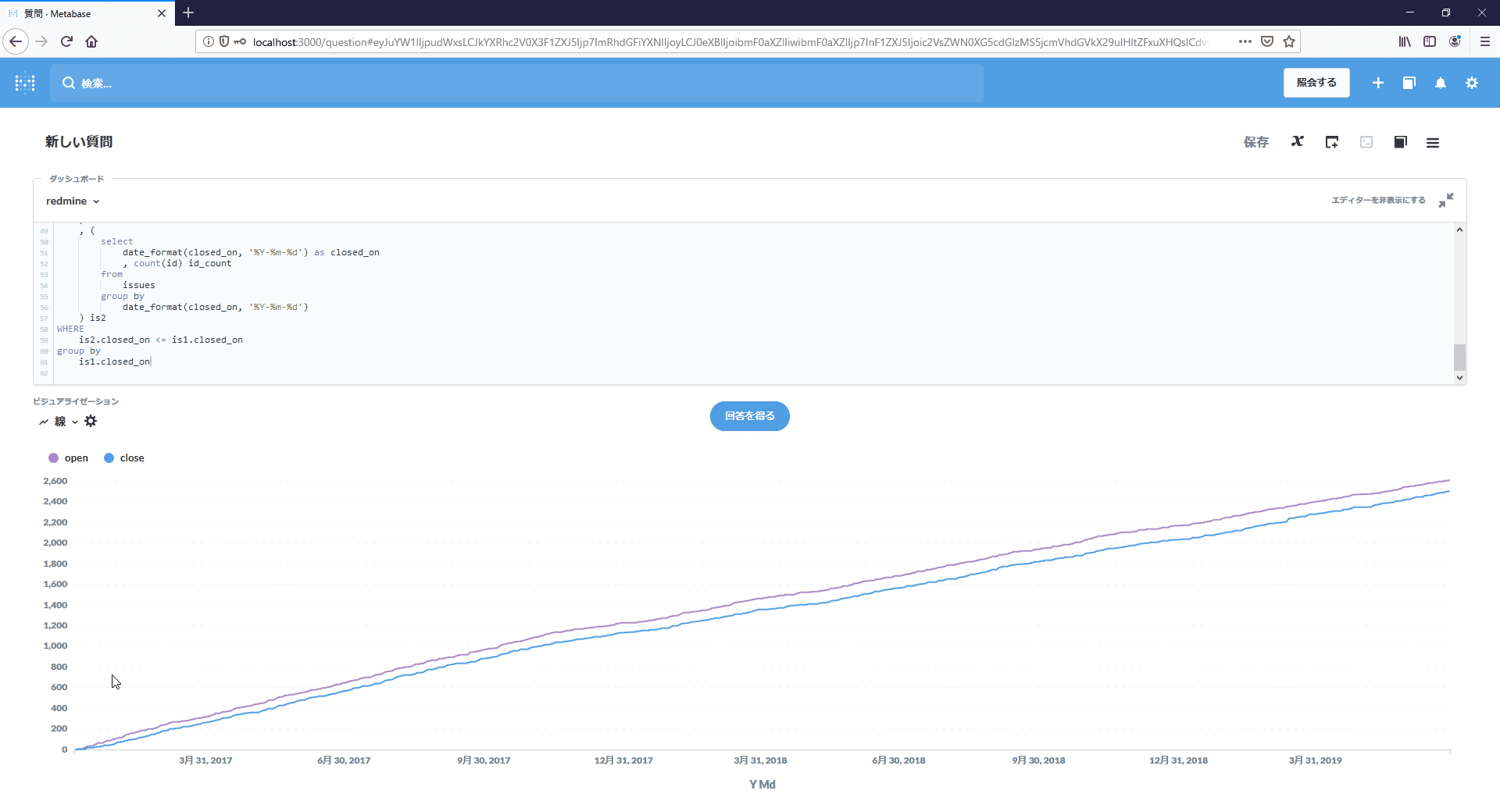Open the hamburger menu near title
This screenshot has width=1500, height=812.
[x=1433, y=142]
